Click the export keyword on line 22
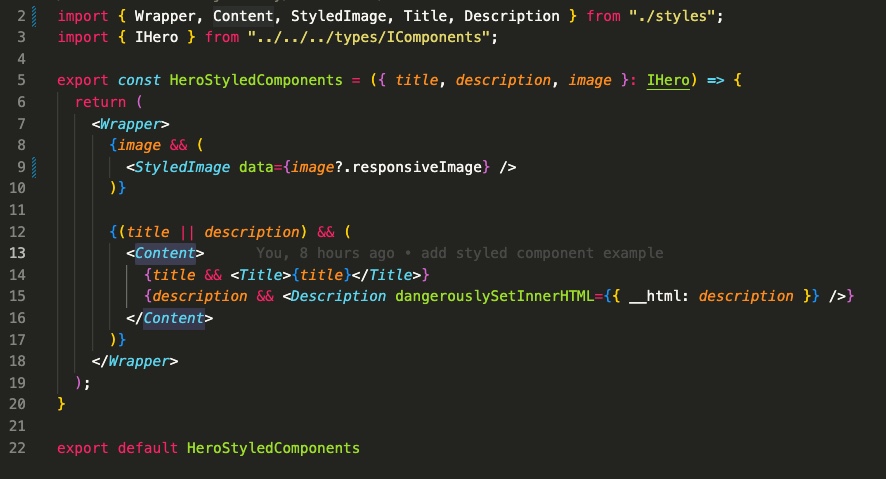 pos(82,448)
